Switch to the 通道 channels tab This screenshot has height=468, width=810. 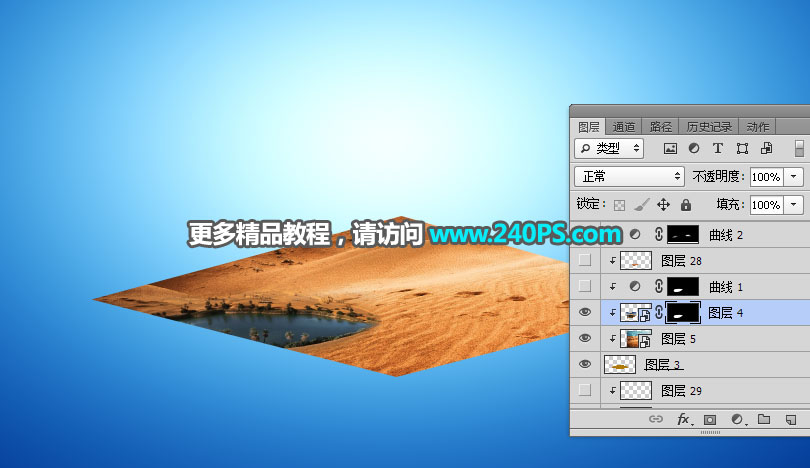pos(624,127)
